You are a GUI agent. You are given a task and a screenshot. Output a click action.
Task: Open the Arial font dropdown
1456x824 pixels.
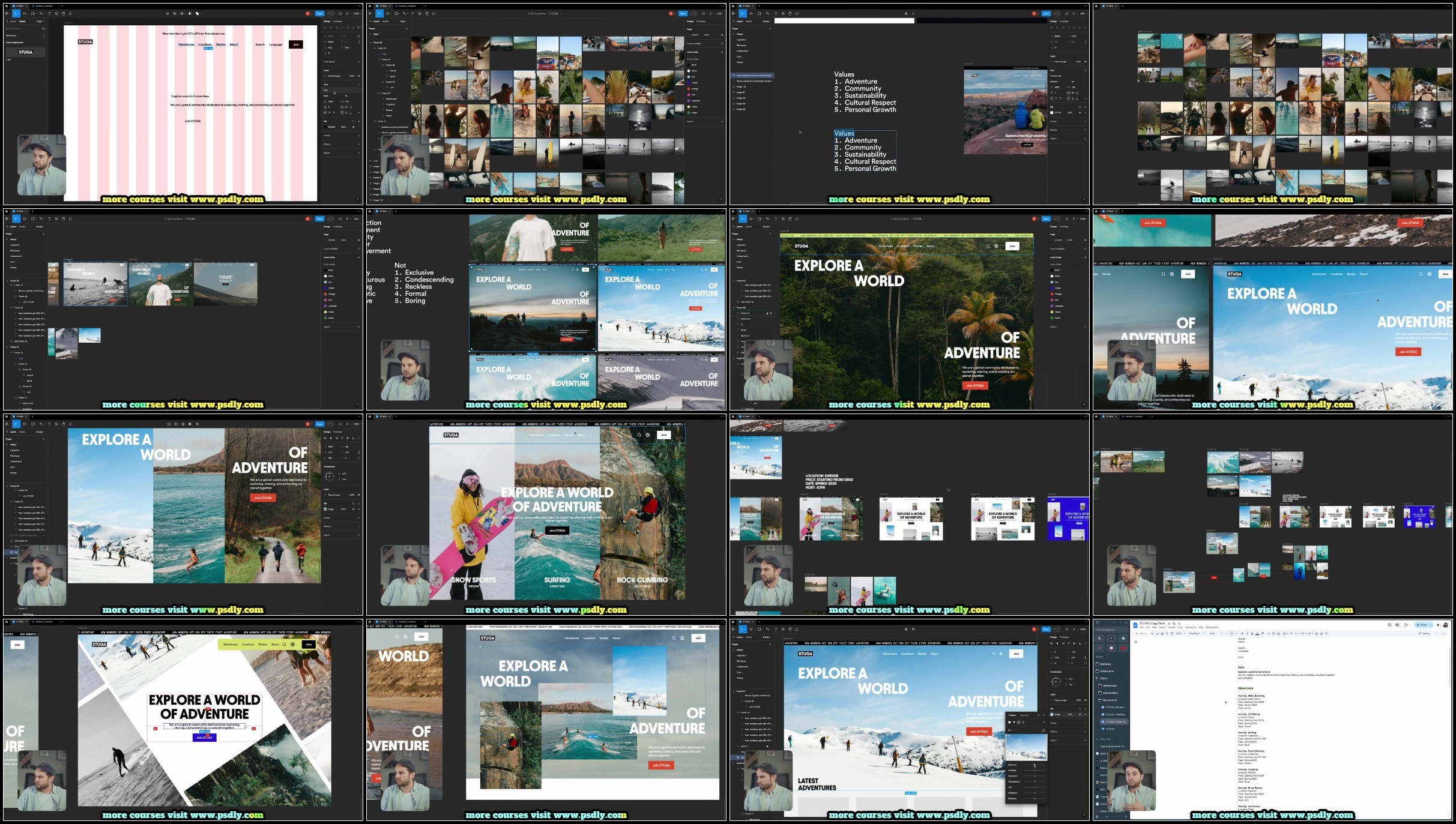(x=1216, y=634)
